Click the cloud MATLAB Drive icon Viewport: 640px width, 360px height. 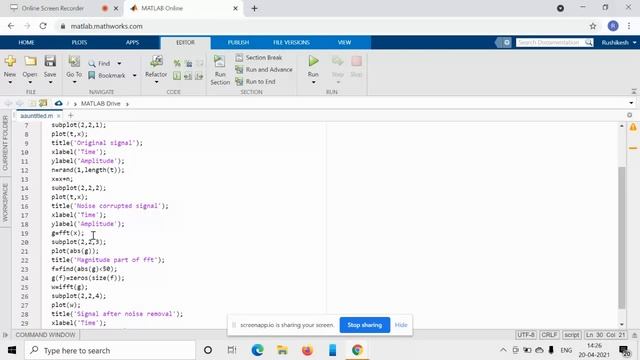(58, 103)
